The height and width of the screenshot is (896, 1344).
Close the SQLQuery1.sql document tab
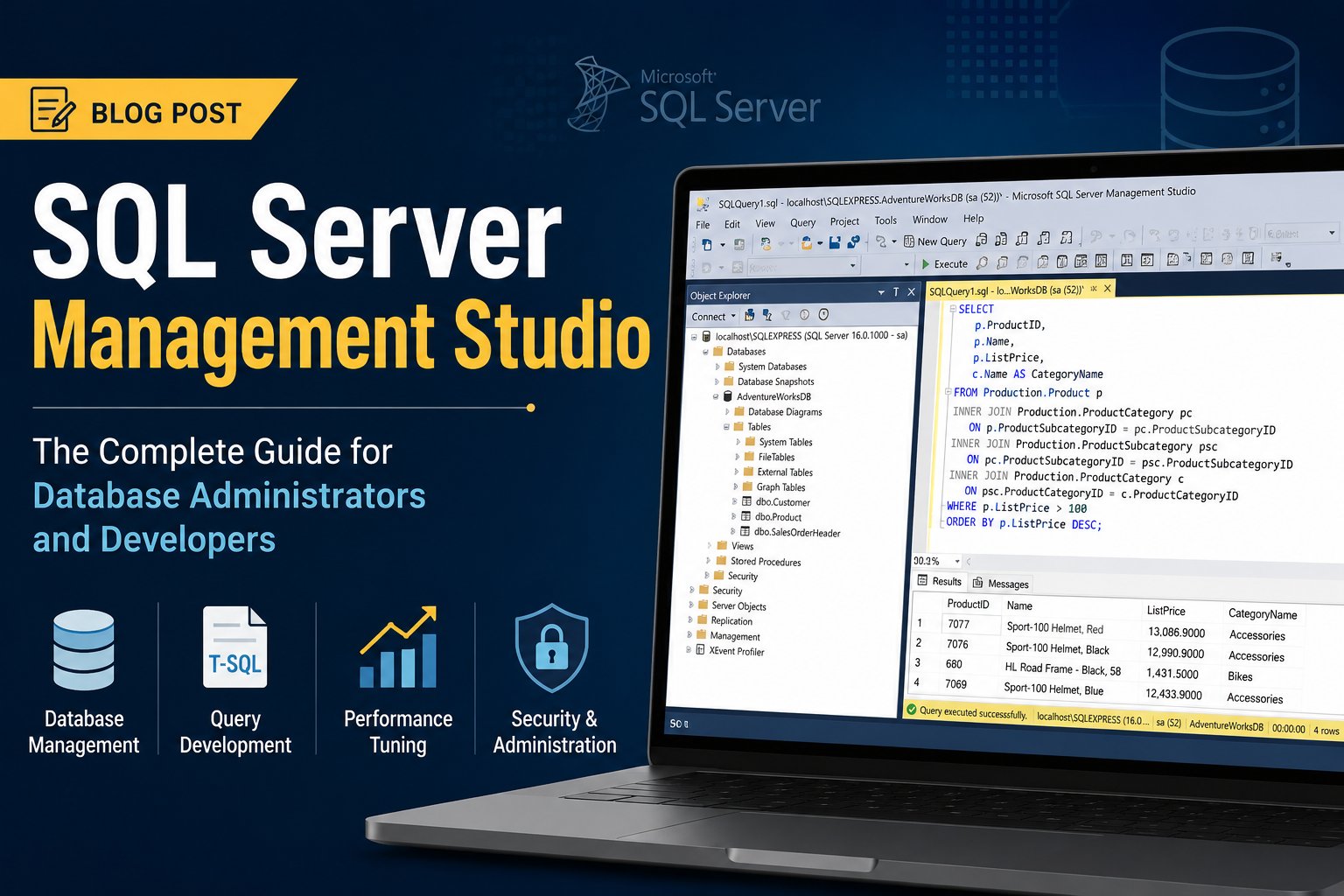tap(1107, 288)
